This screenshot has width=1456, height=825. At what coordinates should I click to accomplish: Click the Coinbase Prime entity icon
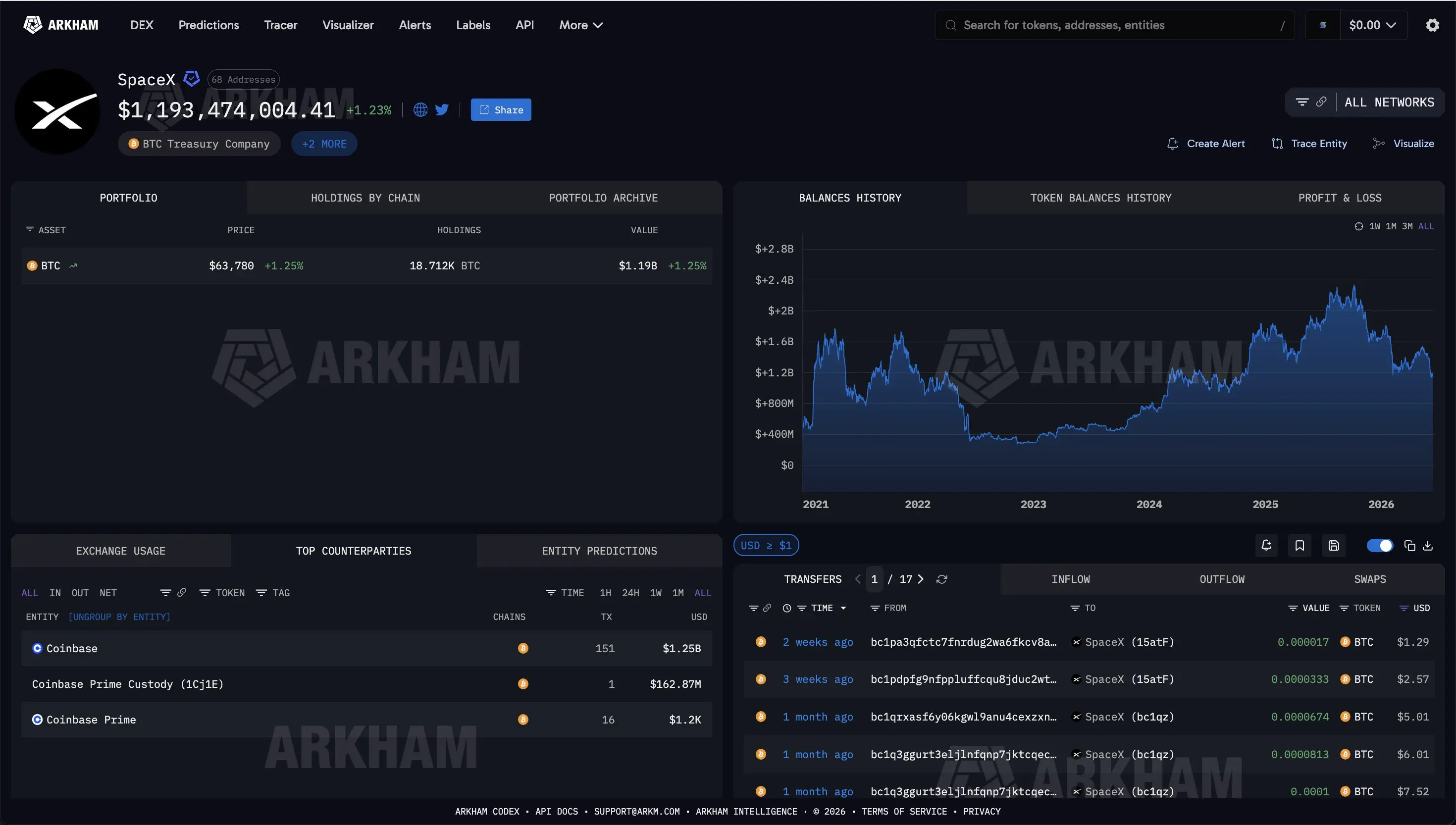38,720
